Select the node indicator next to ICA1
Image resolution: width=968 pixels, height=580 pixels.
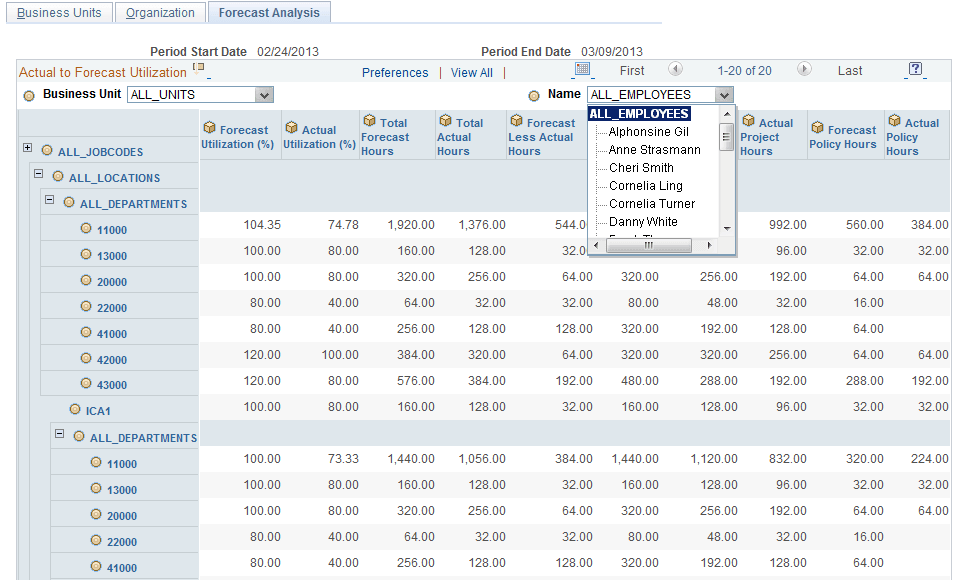click(76, 407)
